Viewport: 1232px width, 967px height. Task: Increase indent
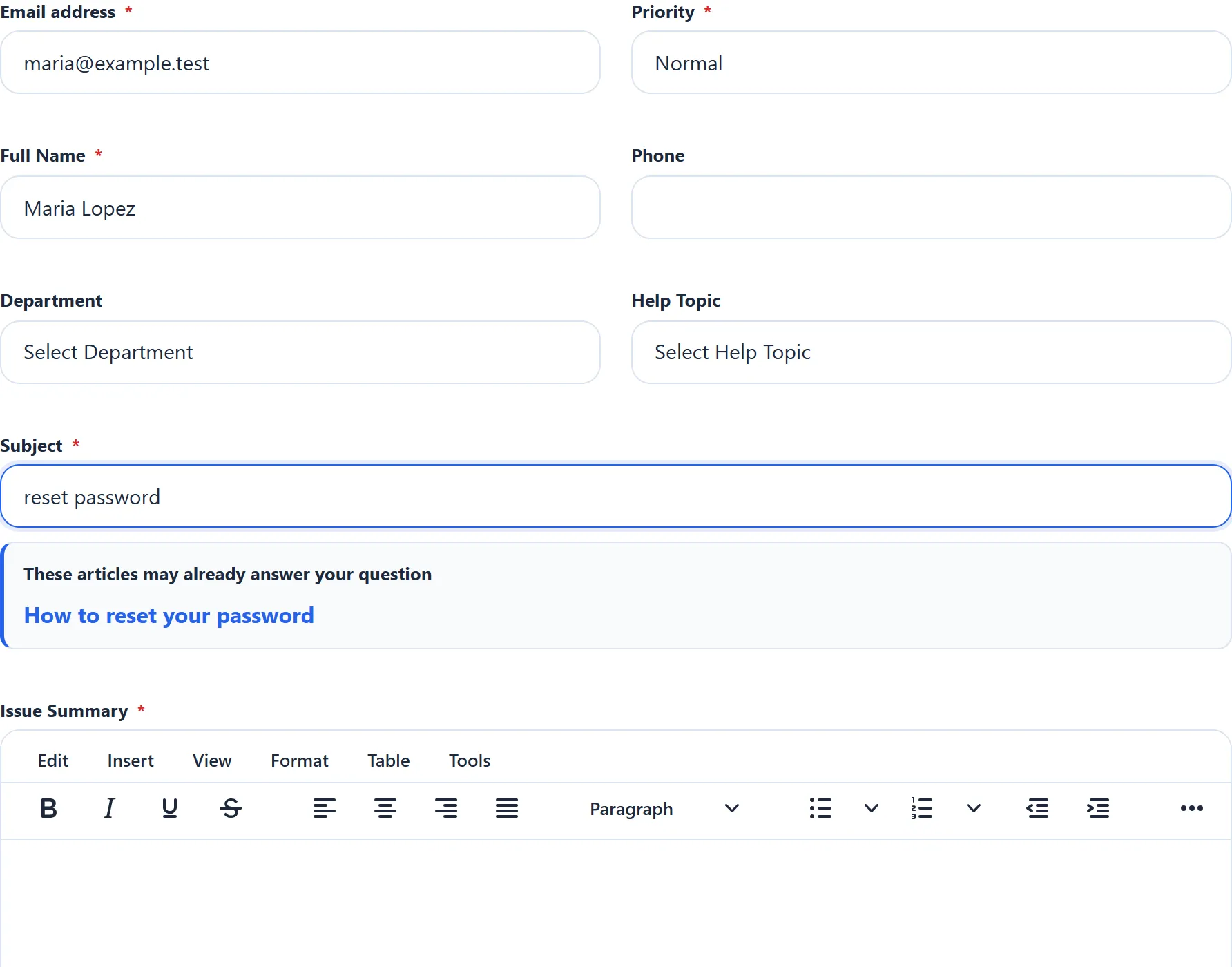pos(1098,808)
